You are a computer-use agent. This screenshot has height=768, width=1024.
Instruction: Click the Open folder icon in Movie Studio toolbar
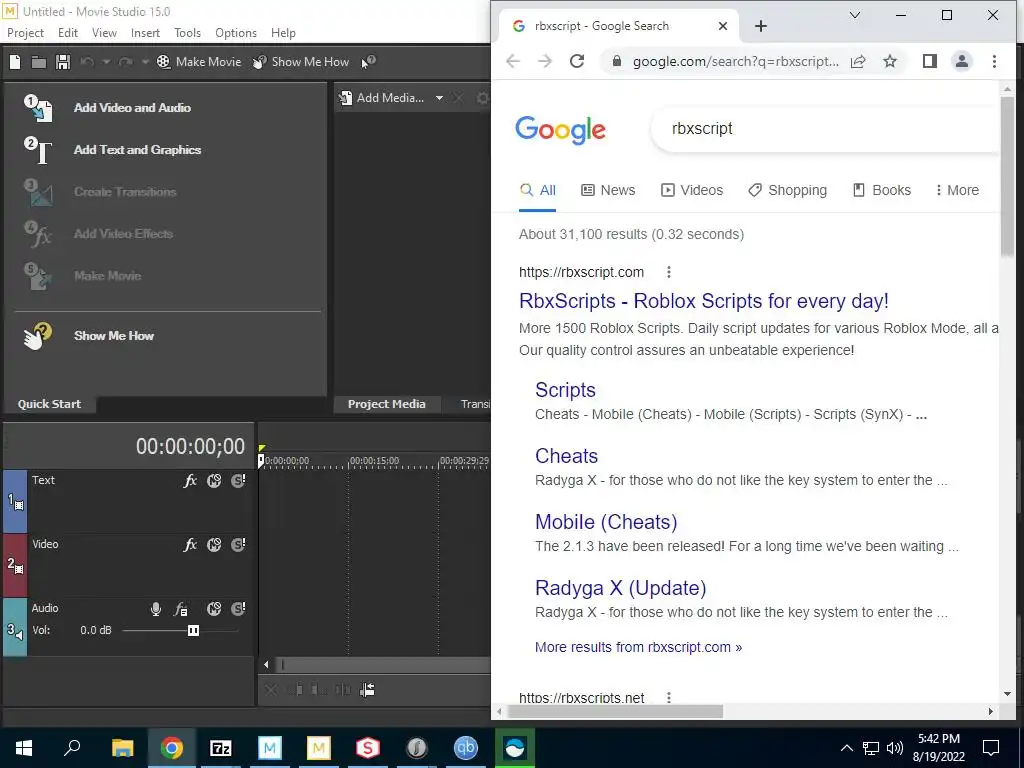point(39,62)
